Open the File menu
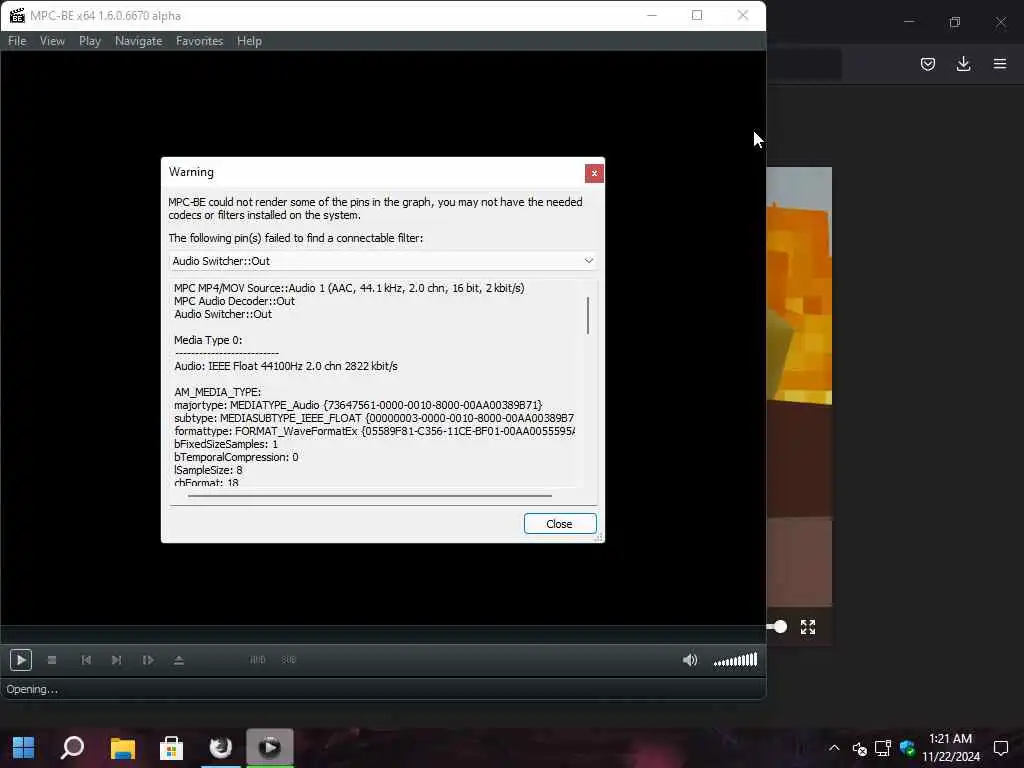This screenshot has width=1024, height=768. (17, 40)
